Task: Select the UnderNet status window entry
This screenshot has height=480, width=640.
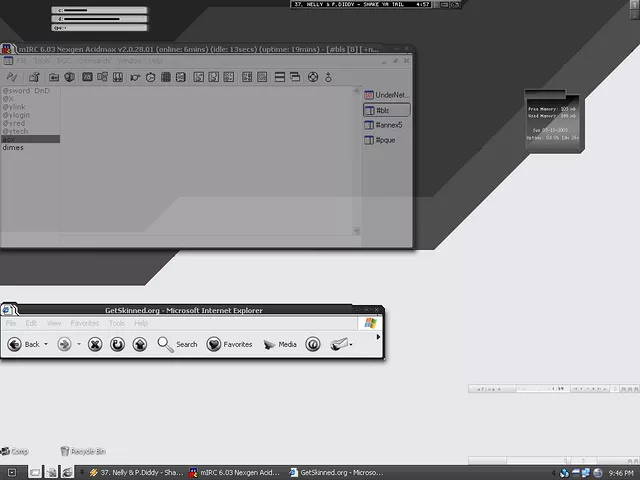Action: tap(387, 95)
